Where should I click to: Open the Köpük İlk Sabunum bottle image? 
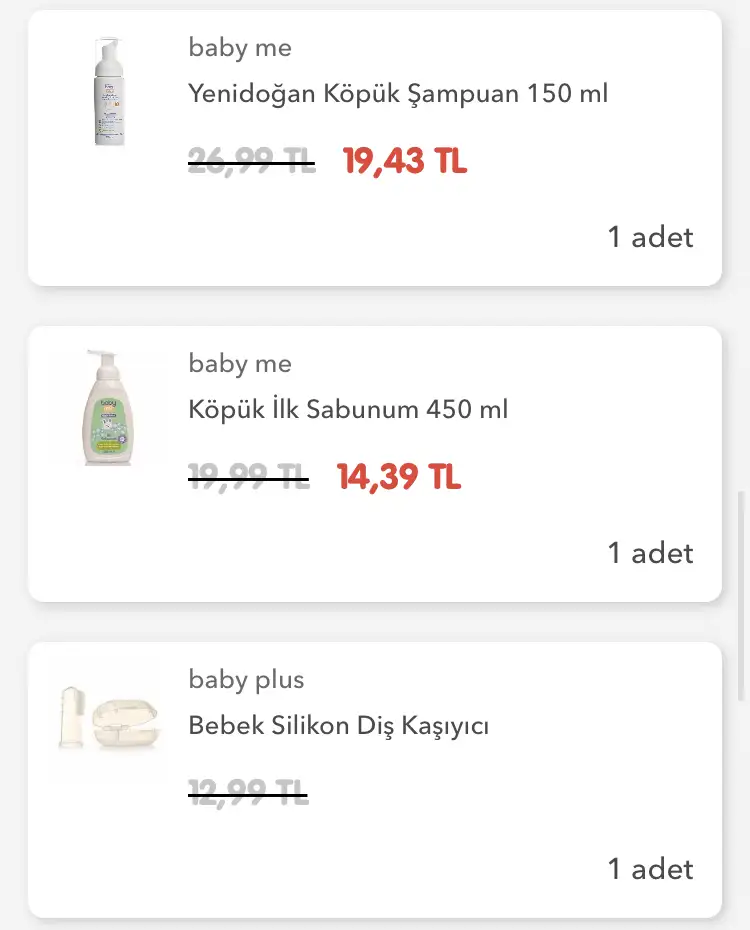click(x=107, y=408)
